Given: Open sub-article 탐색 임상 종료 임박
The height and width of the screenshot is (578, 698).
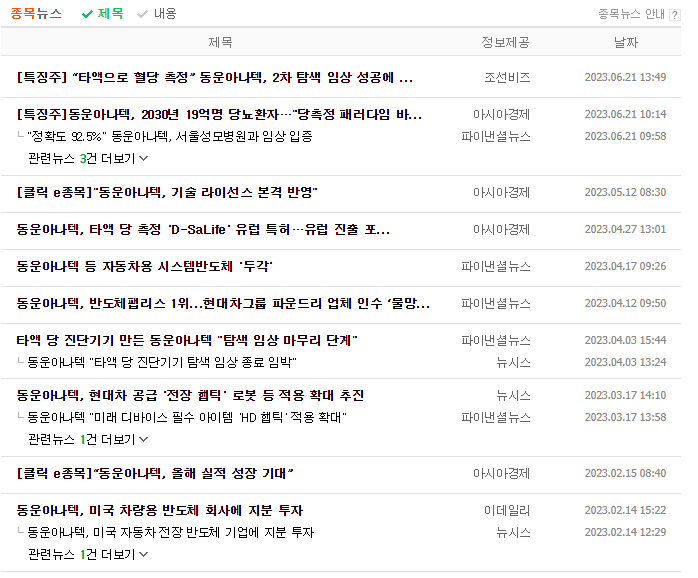Looking at the screenshot, I should click(x=162, y=362).
